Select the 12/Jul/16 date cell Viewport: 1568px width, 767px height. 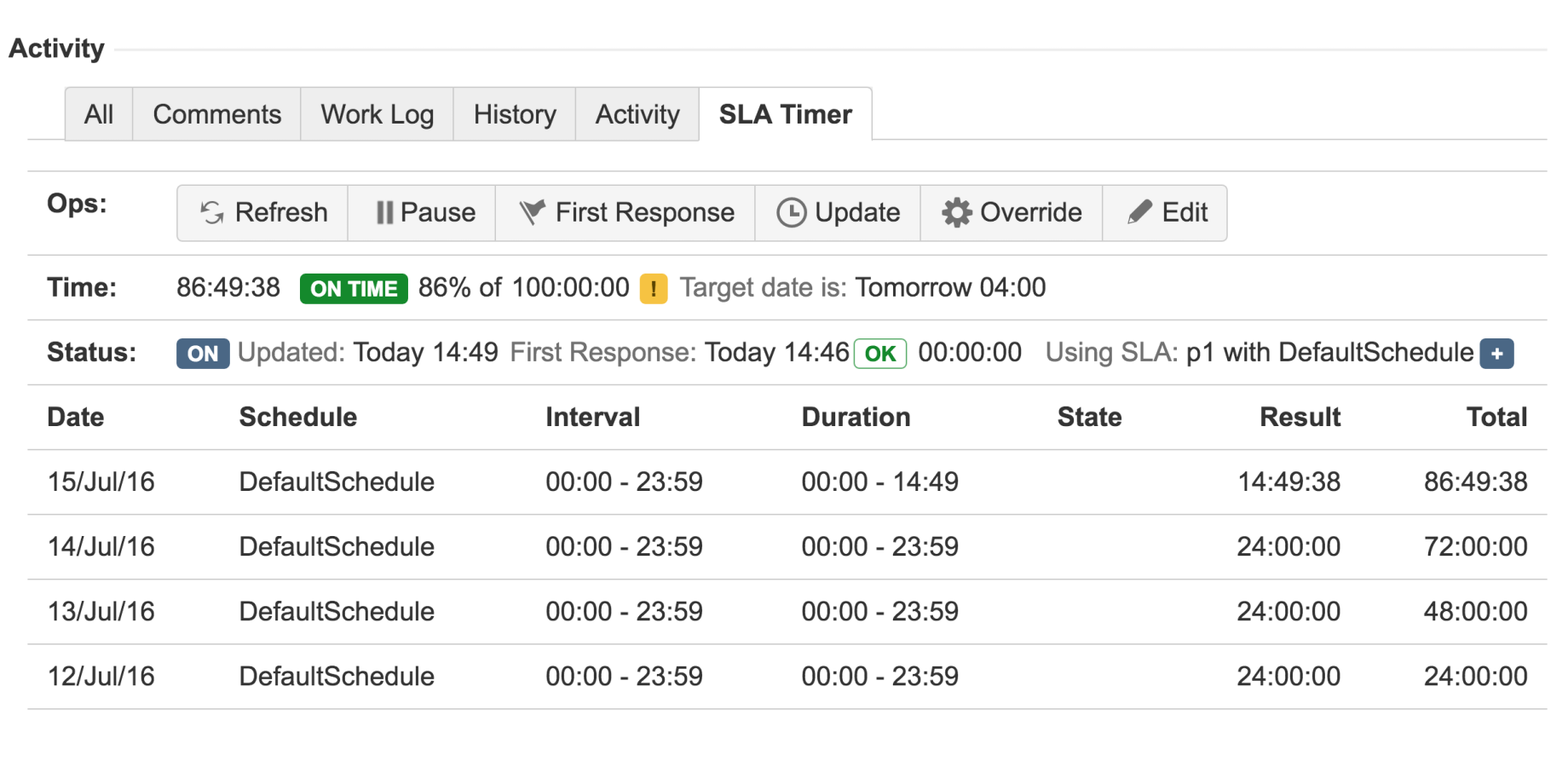click(101, 676)
